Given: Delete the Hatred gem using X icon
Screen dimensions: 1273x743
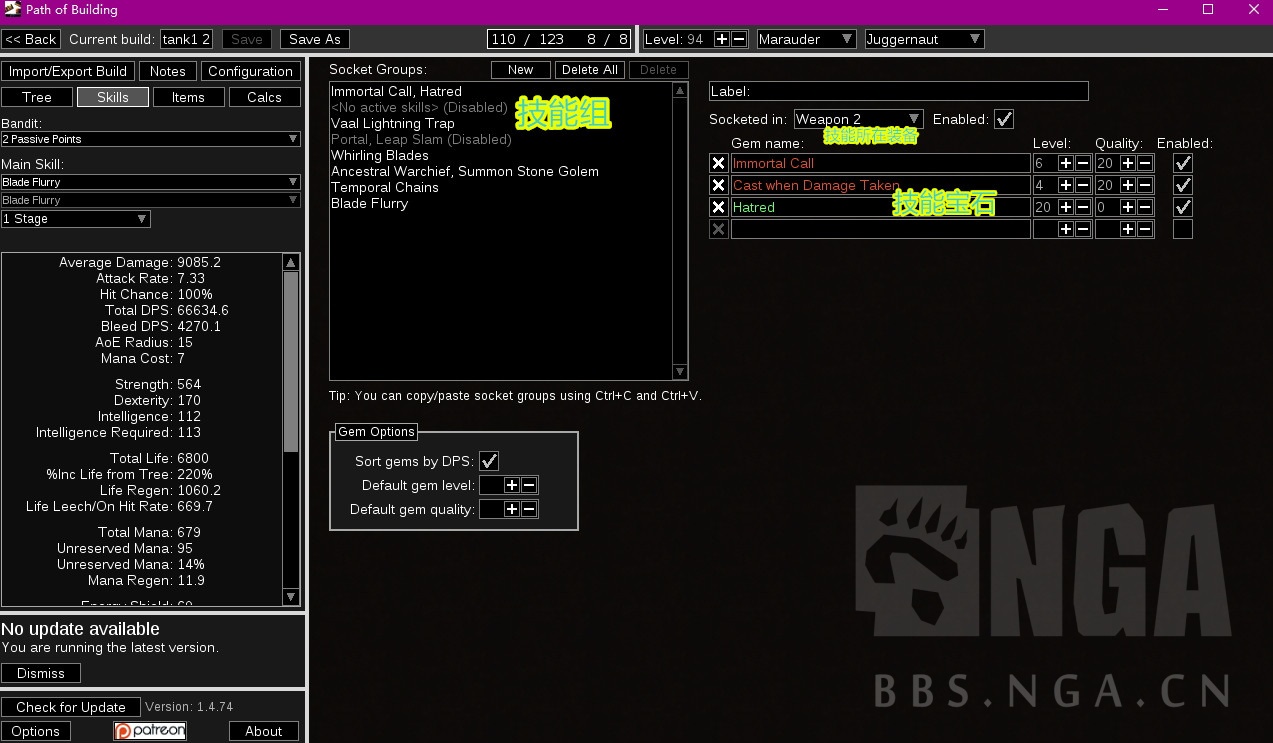Looking at the screenshot, I should click(718, 207).
